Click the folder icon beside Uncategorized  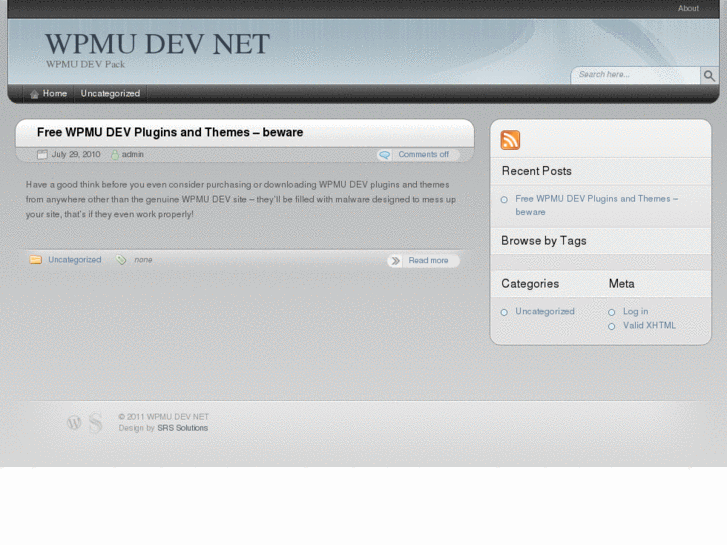[x=36, y=260]
